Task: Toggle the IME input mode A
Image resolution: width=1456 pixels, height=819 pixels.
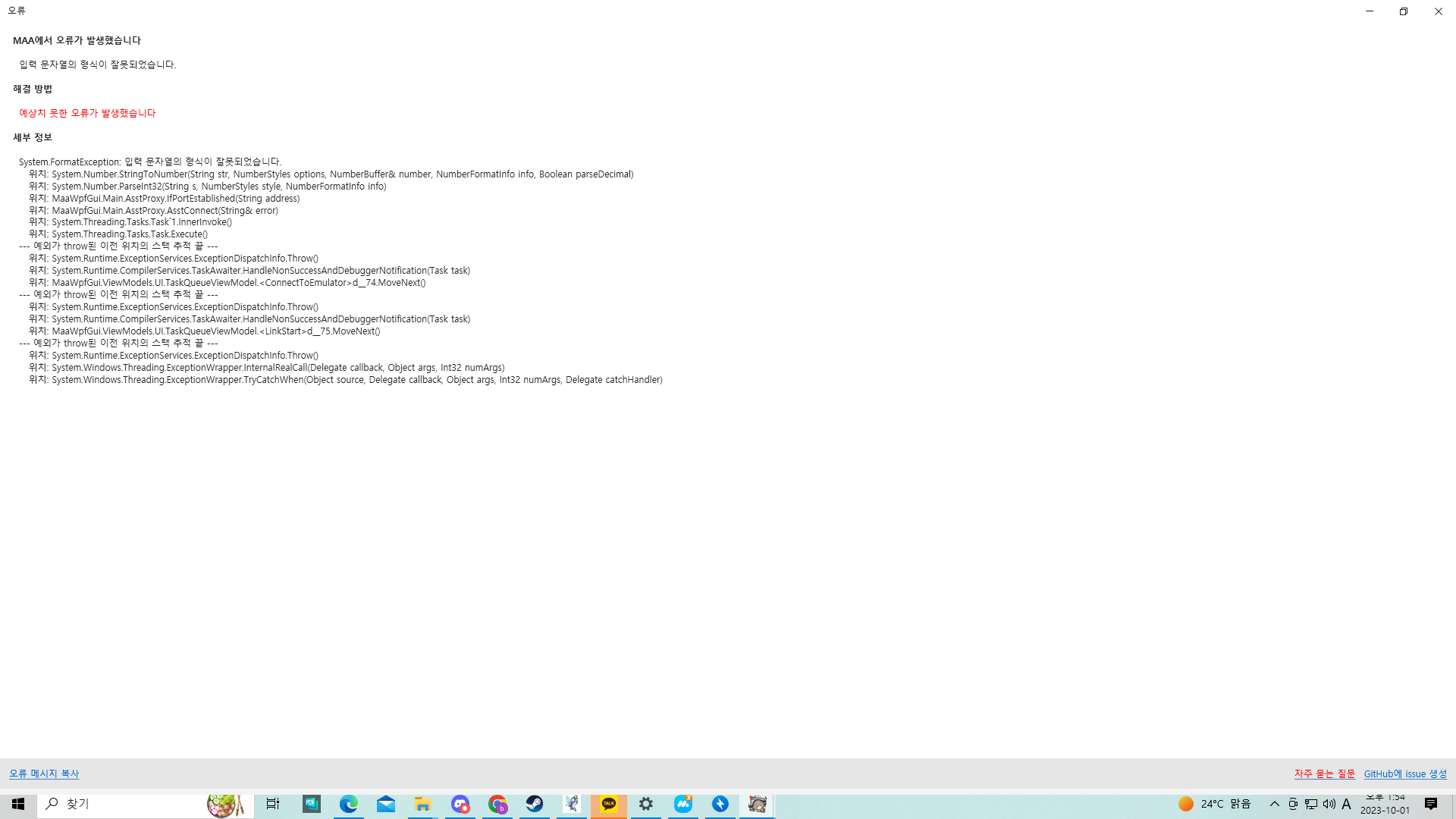Action: (x=1347, y=804)
